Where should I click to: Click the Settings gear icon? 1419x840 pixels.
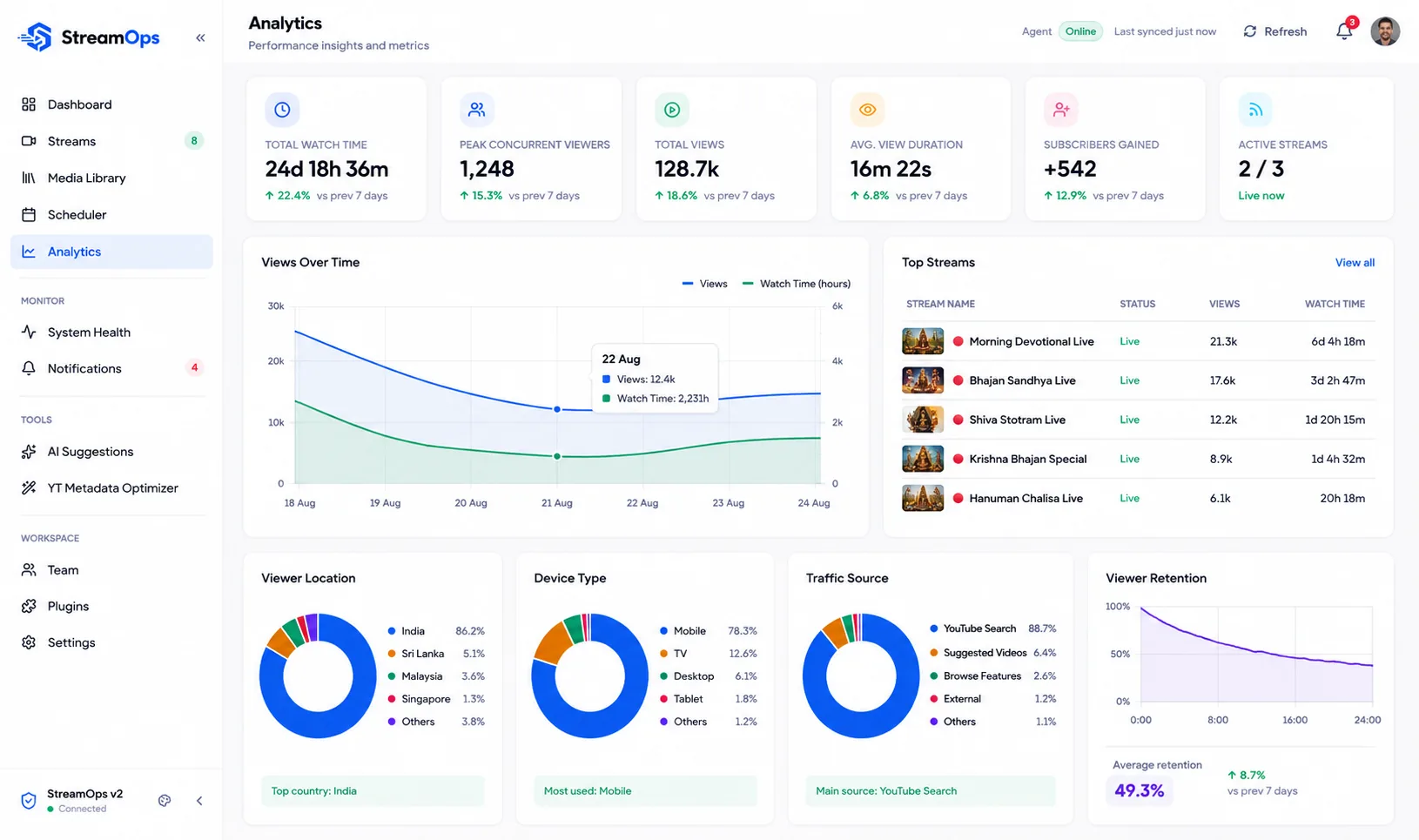(x=29, y=642)
